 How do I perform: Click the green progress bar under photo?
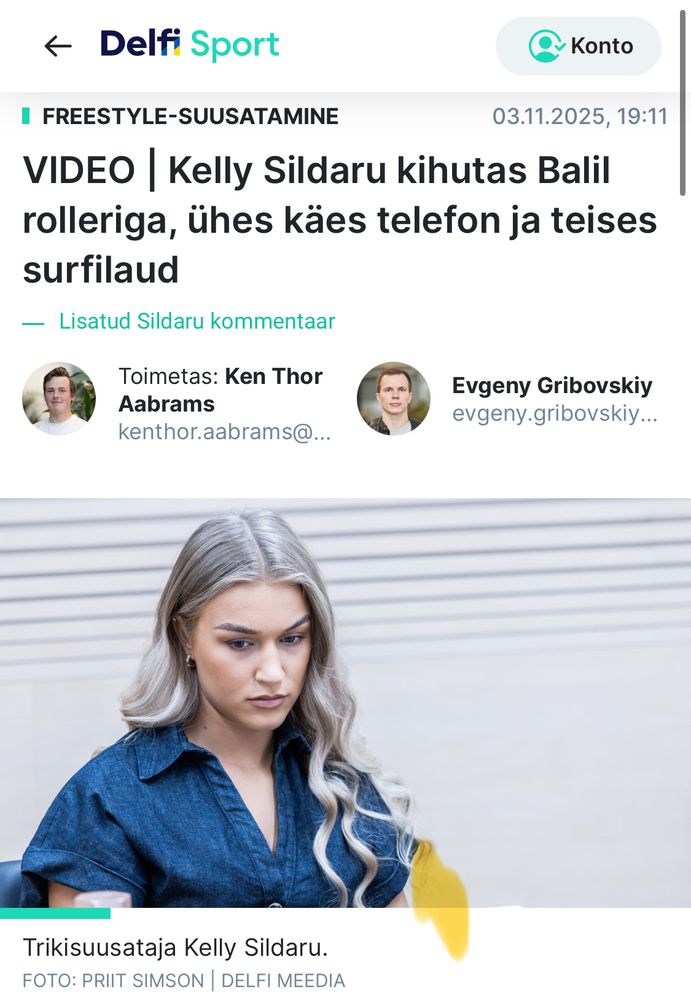[x=55, y=913]
